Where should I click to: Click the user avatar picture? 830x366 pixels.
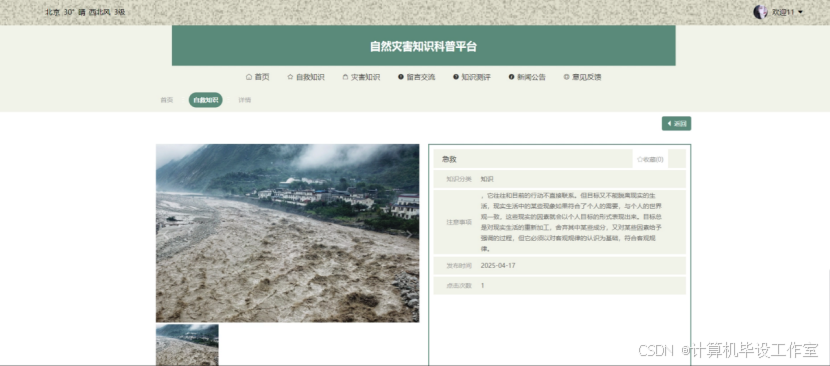tap(760, 12)
